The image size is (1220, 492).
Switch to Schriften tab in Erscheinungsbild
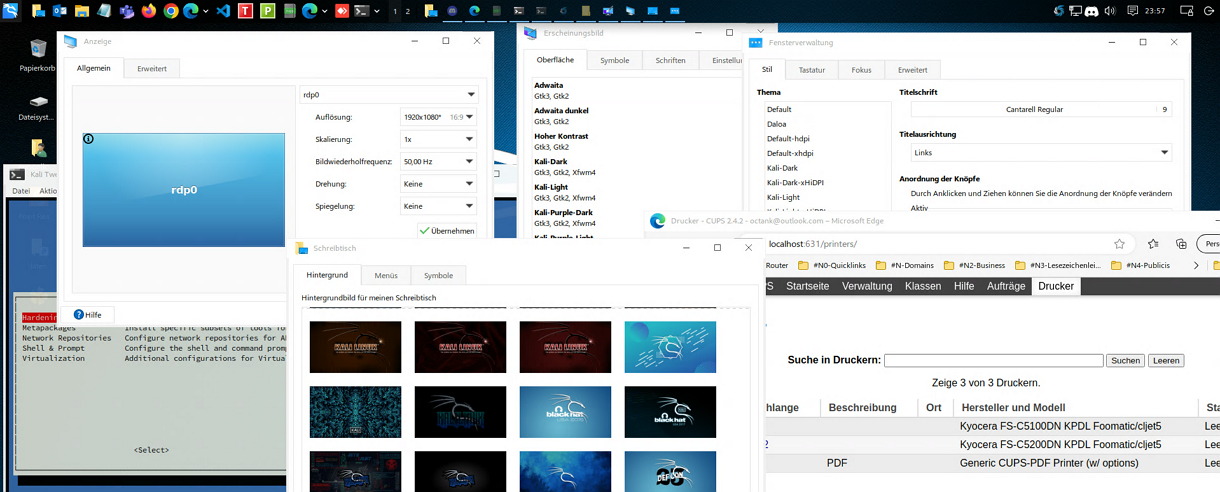point(671,60)
